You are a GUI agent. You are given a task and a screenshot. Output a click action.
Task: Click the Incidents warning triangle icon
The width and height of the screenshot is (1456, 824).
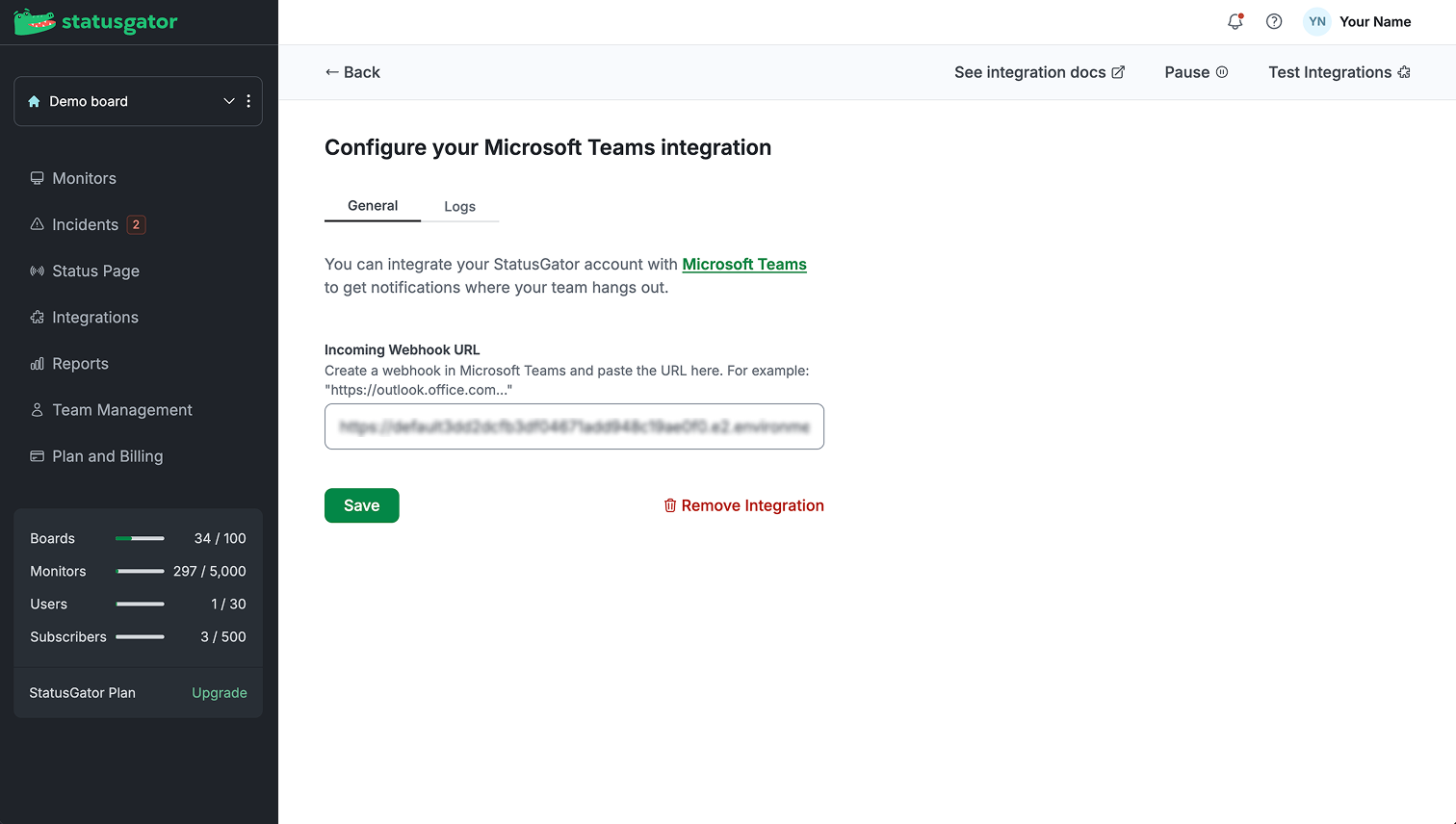[x=37, y=224]
